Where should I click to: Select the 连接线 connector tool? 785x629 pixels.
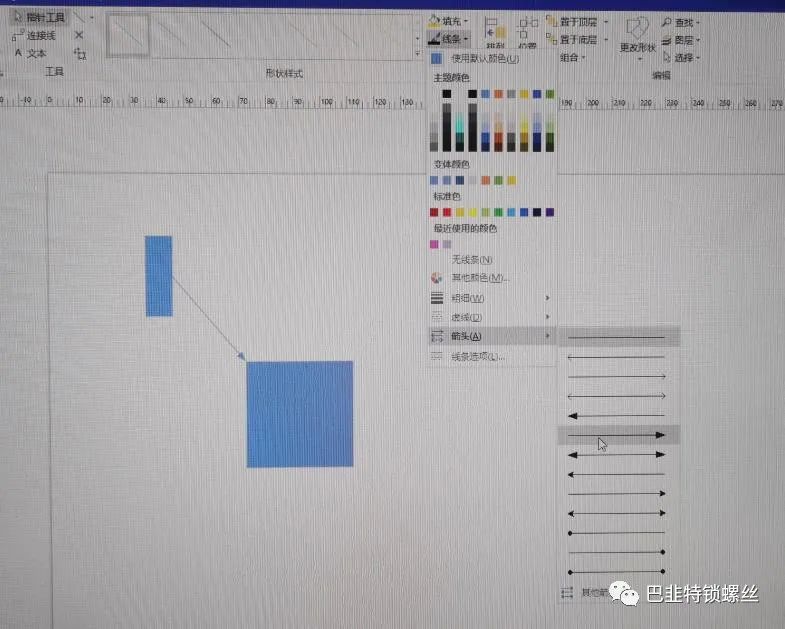pos(34,36)
